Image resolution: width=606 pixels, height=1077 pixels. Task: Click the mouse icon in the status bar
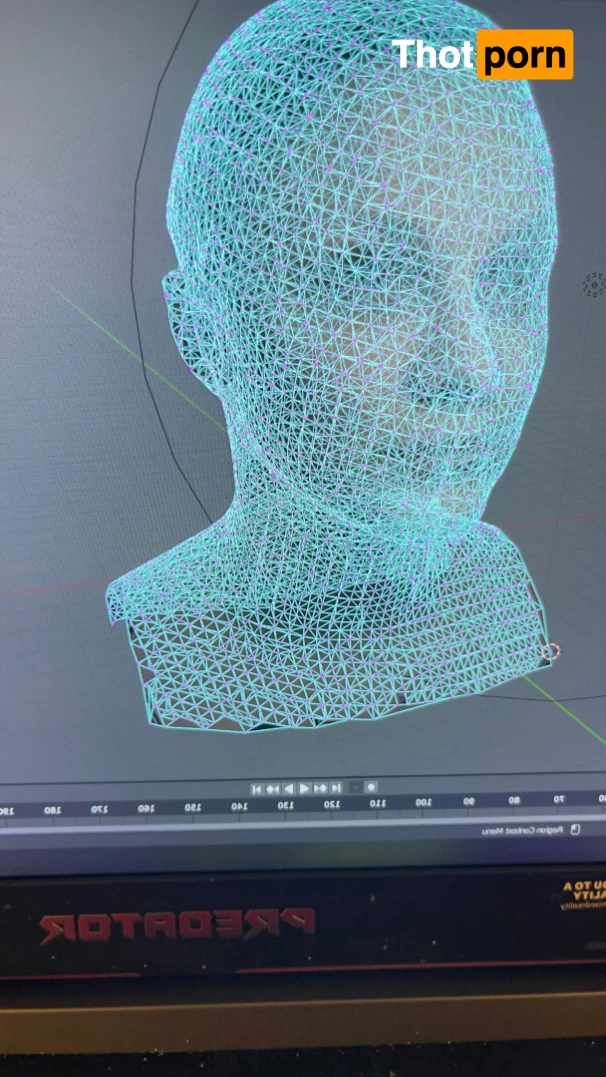[574, 829]
